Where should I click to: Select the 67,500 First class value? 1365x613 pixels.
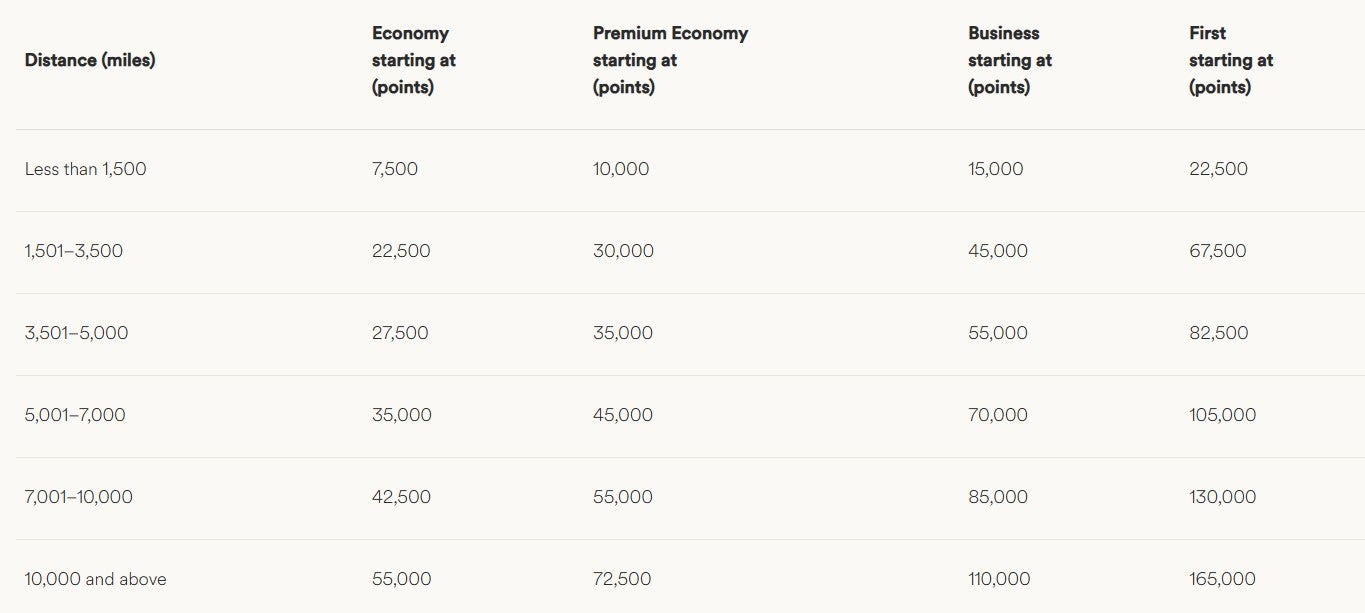[x=1217, y=251]
